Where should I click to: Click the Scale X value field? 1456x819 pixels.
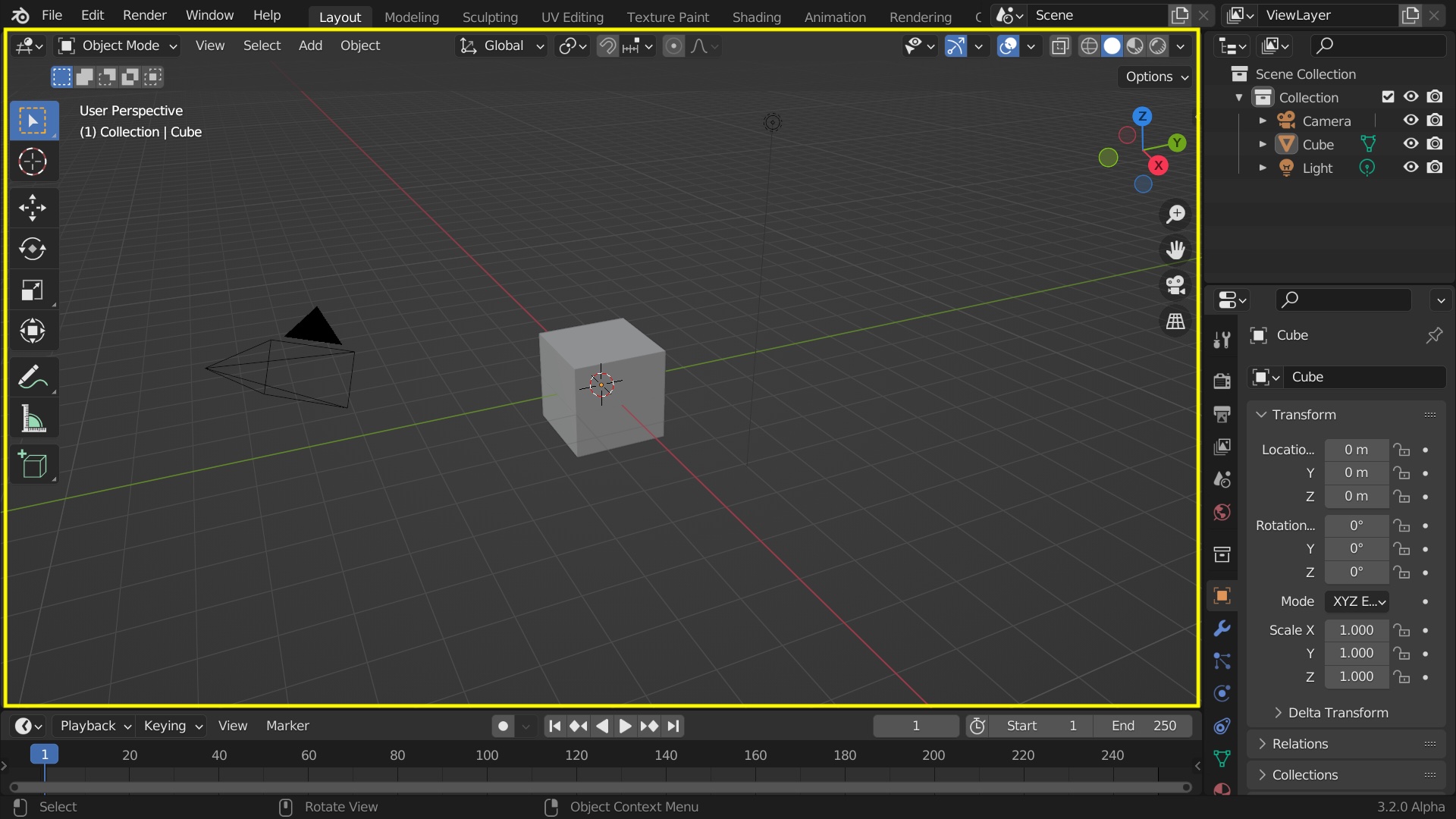coord(1357,630)
